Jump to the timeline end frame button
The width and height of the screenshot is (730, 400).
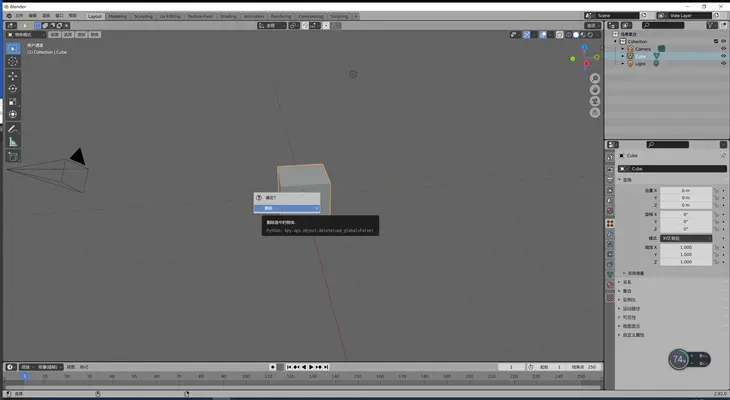[326, 367]
